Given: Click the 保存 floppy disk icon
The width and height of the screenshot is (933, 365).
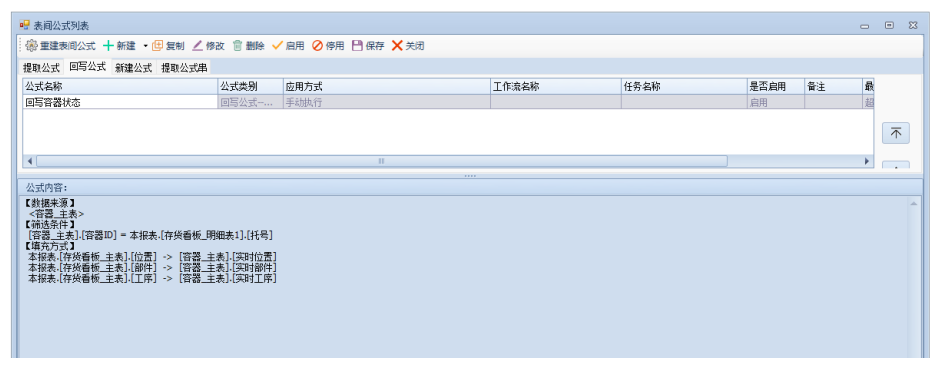Looking at the screenshot, I should (357, 46).
